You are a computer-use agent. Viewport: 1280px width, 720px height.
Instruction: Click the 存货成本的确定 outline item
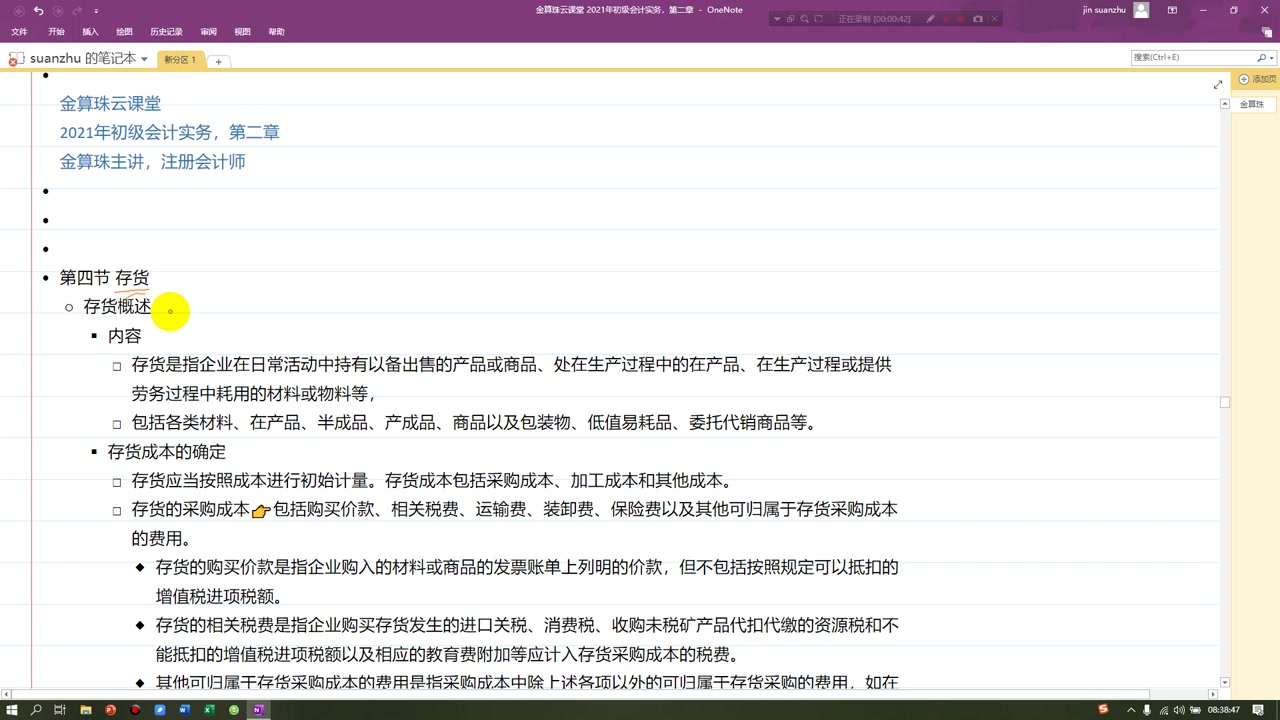167,452
